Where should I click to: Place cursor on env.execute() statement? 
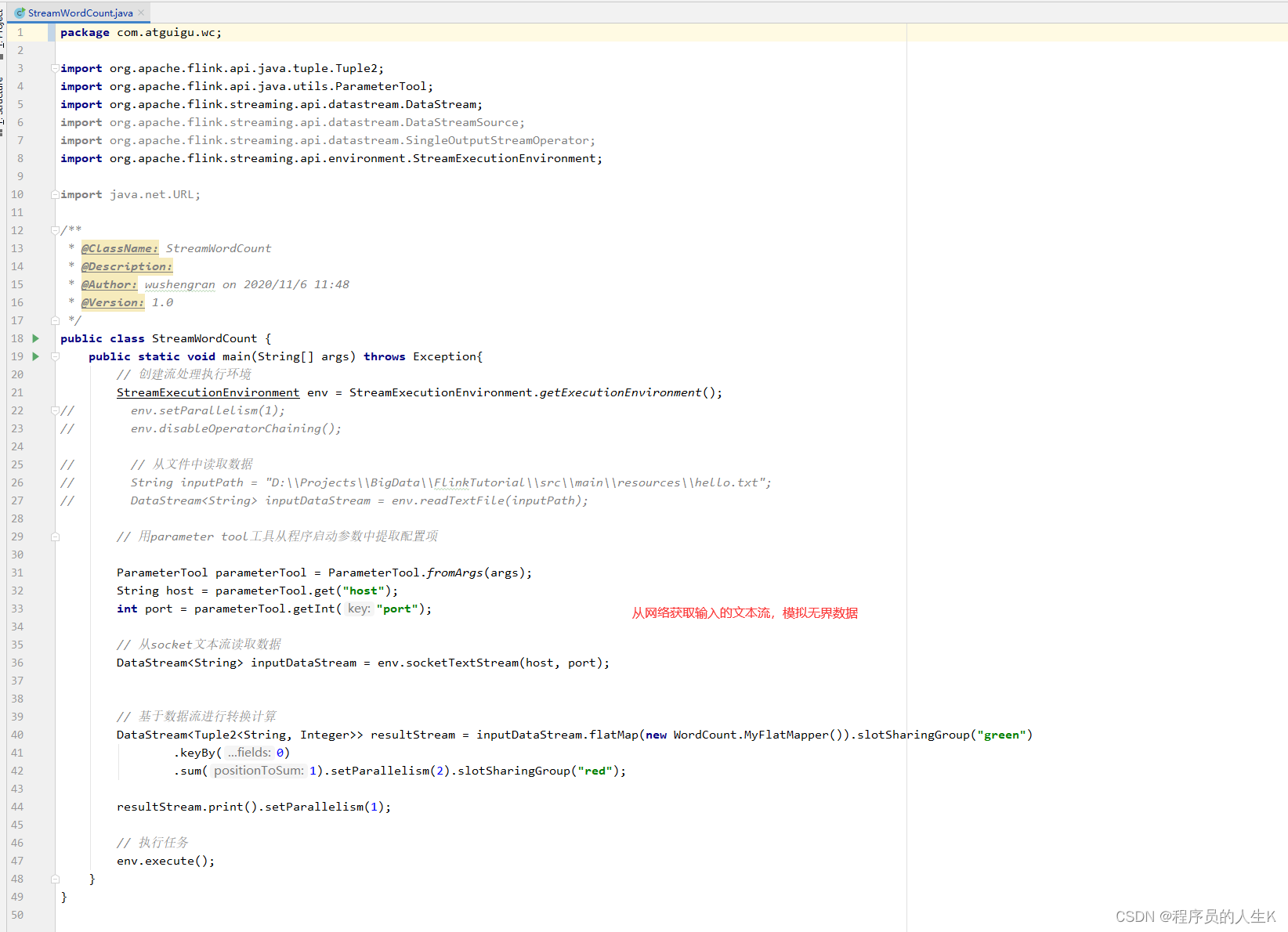click(x=165, y=861)
